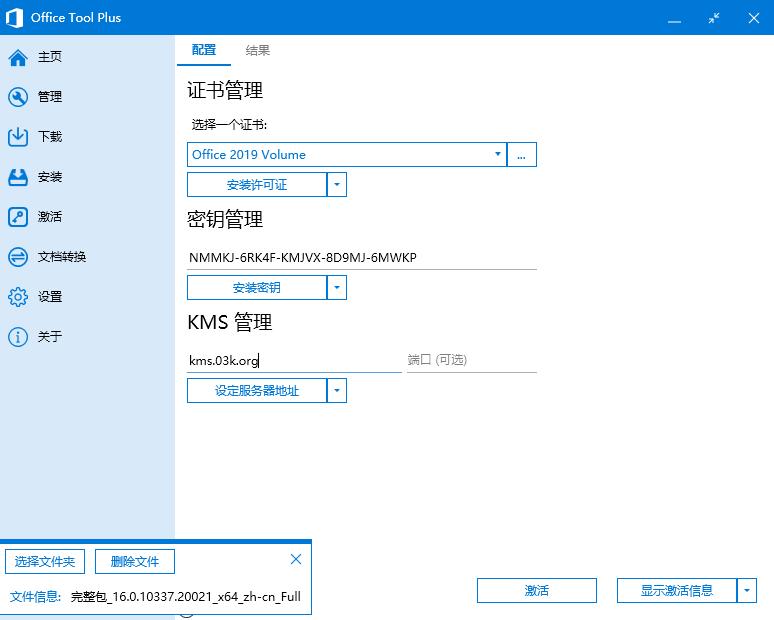Click into the product key field

coord(362,257)
